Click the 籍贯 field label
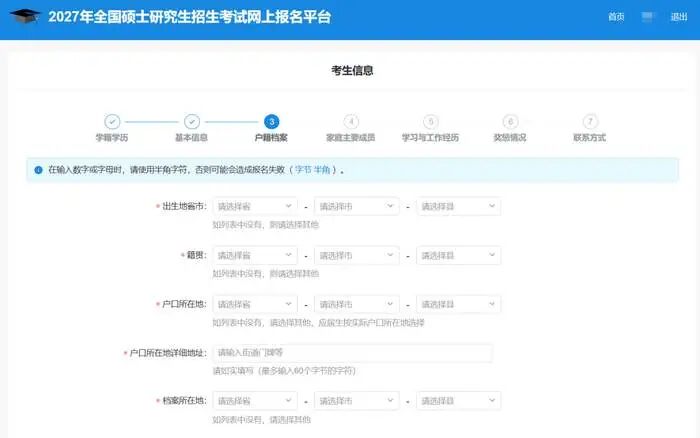Screen dimensions: 700x438 (197, 255)
